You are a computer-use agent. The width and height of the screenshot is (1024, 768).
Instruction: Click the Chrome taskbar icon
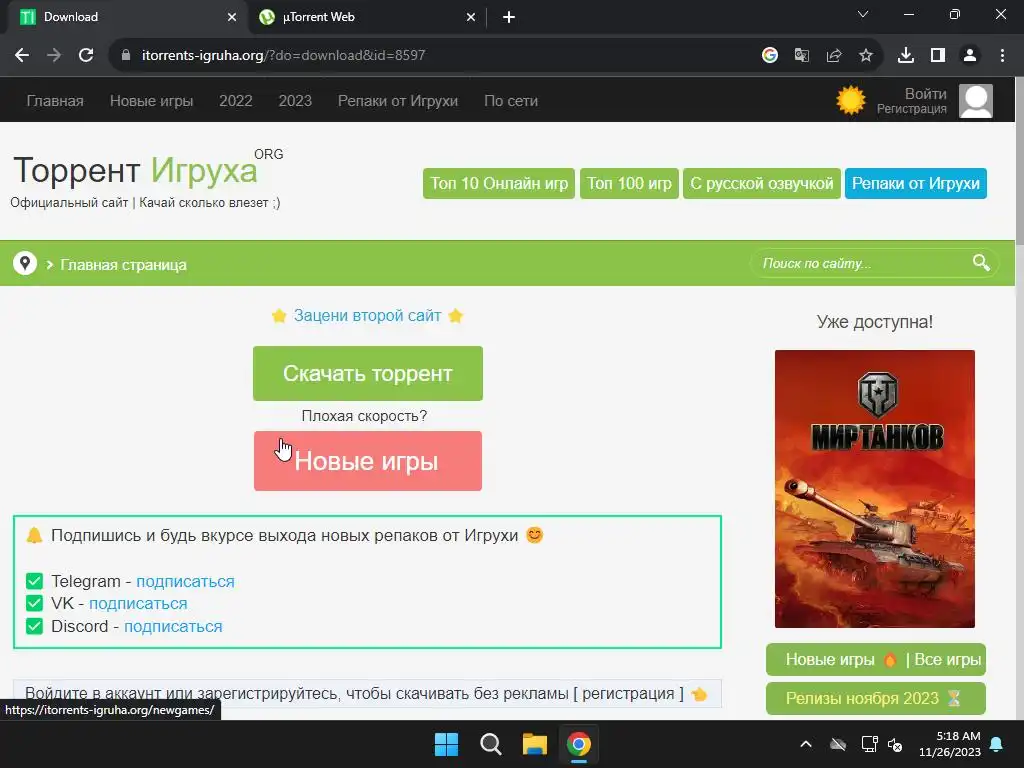pos(579,744)
